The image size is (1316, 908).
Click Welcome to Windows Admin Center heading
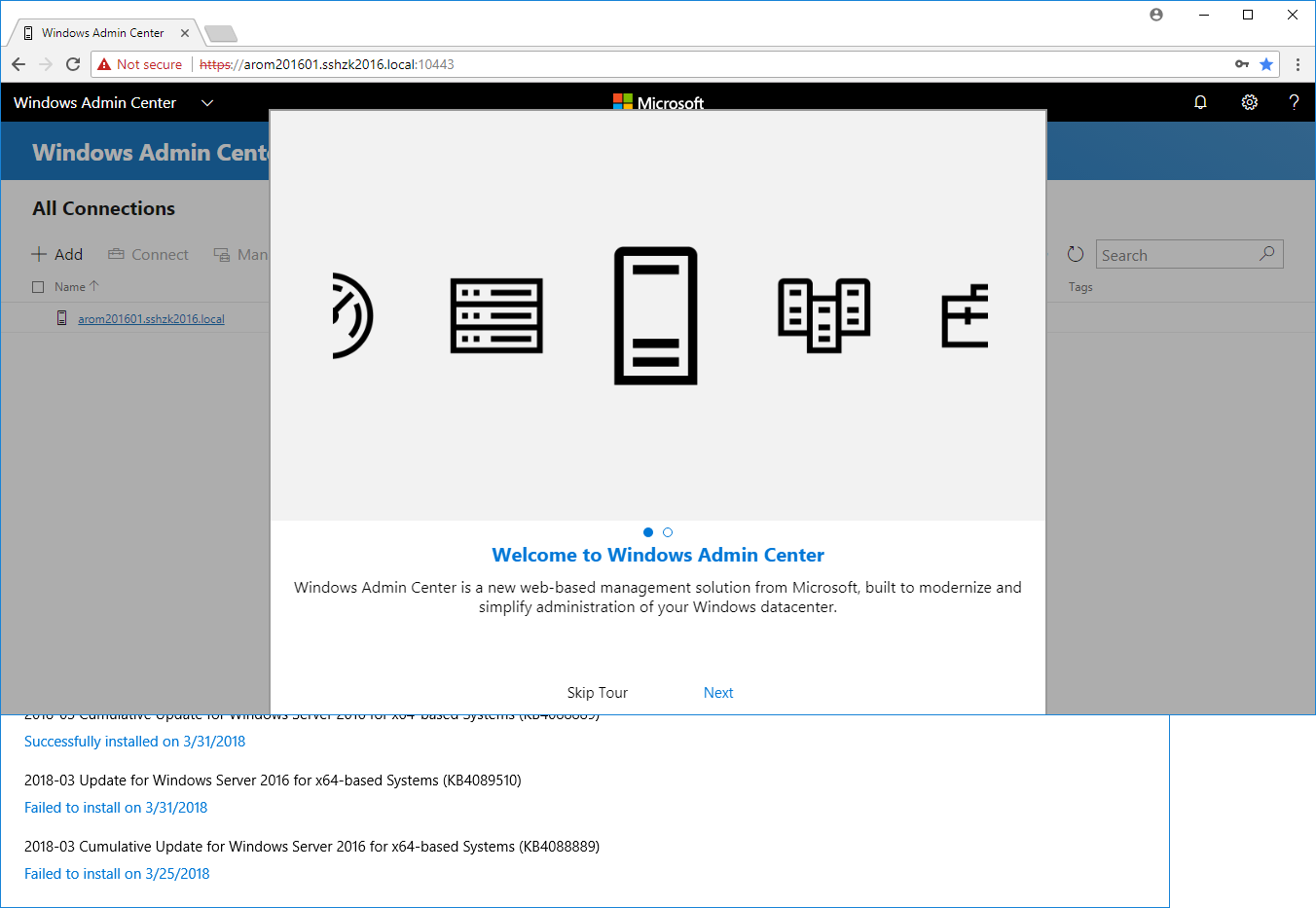(658, 555)
